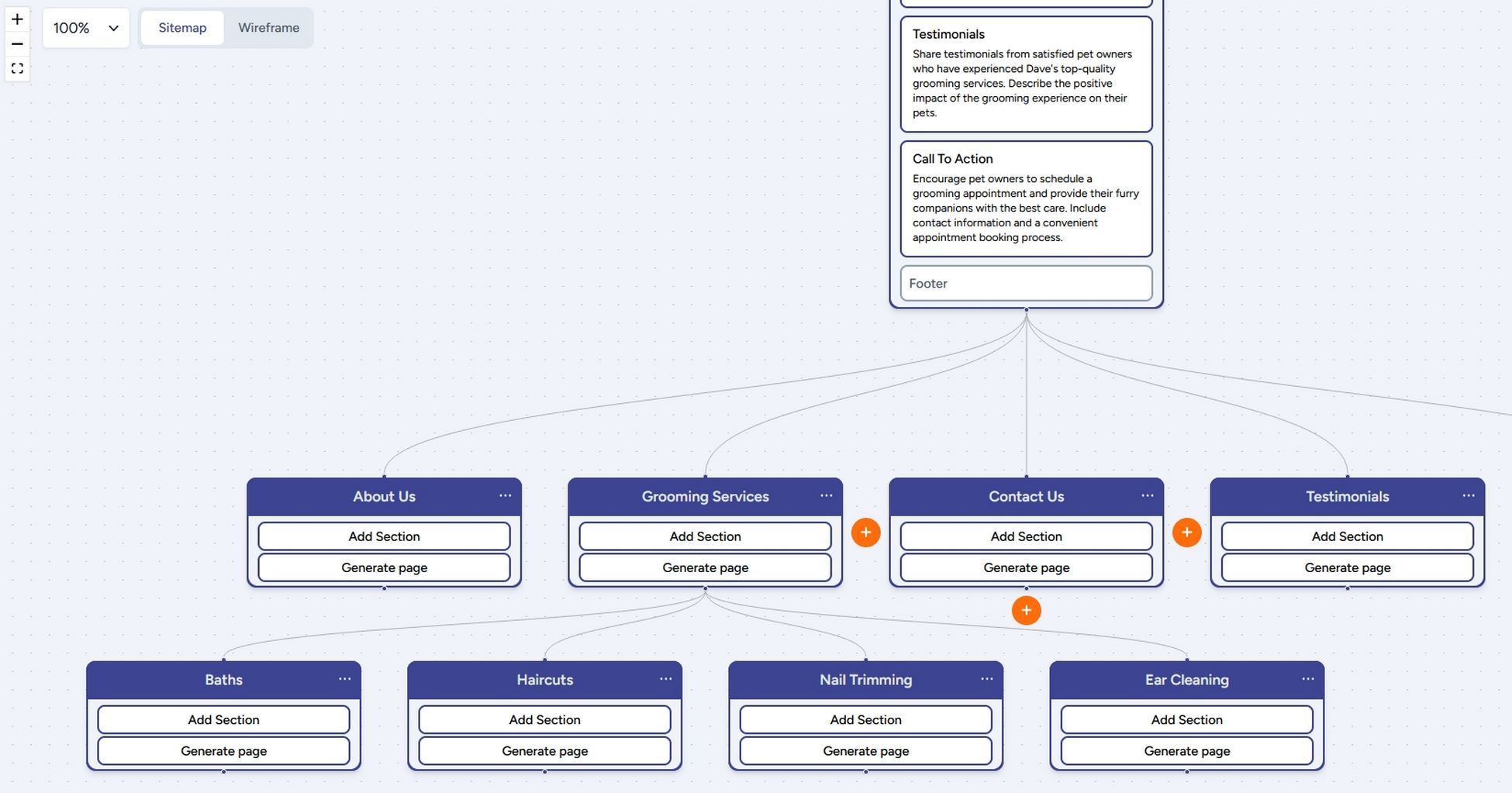
Task: Click the zoom in plus icon
Action: pyautogui.click(x=17, y=19)
